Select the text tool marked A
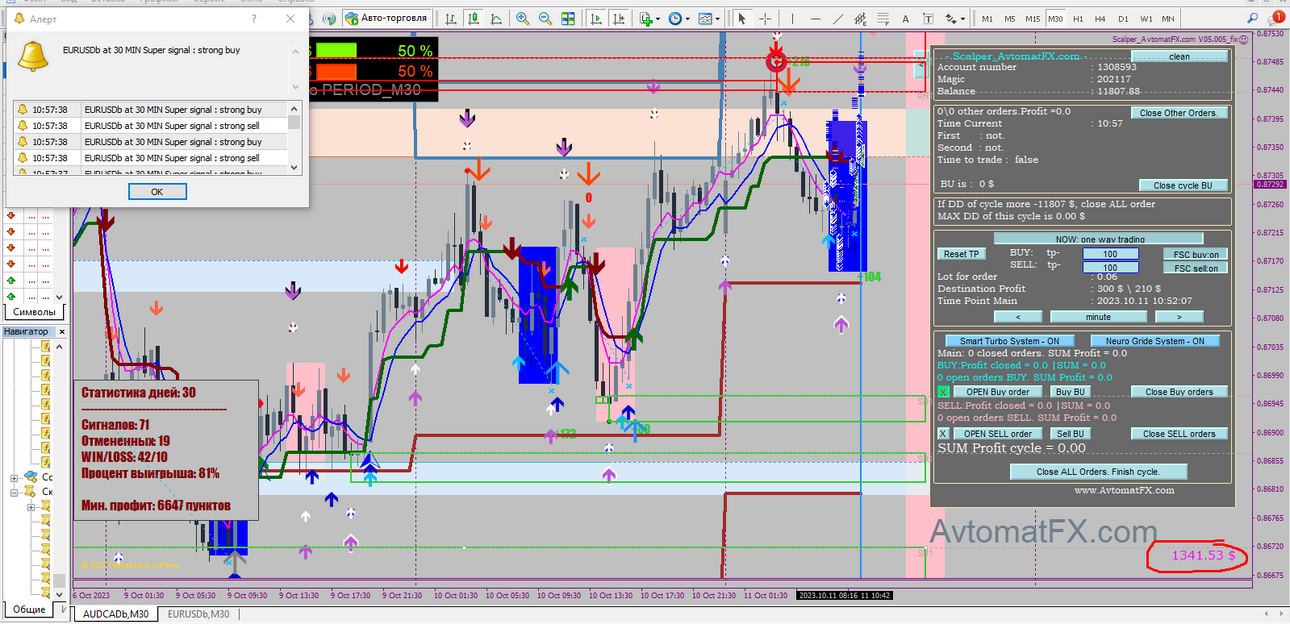1290x624 pixels. tap(905, 18)
